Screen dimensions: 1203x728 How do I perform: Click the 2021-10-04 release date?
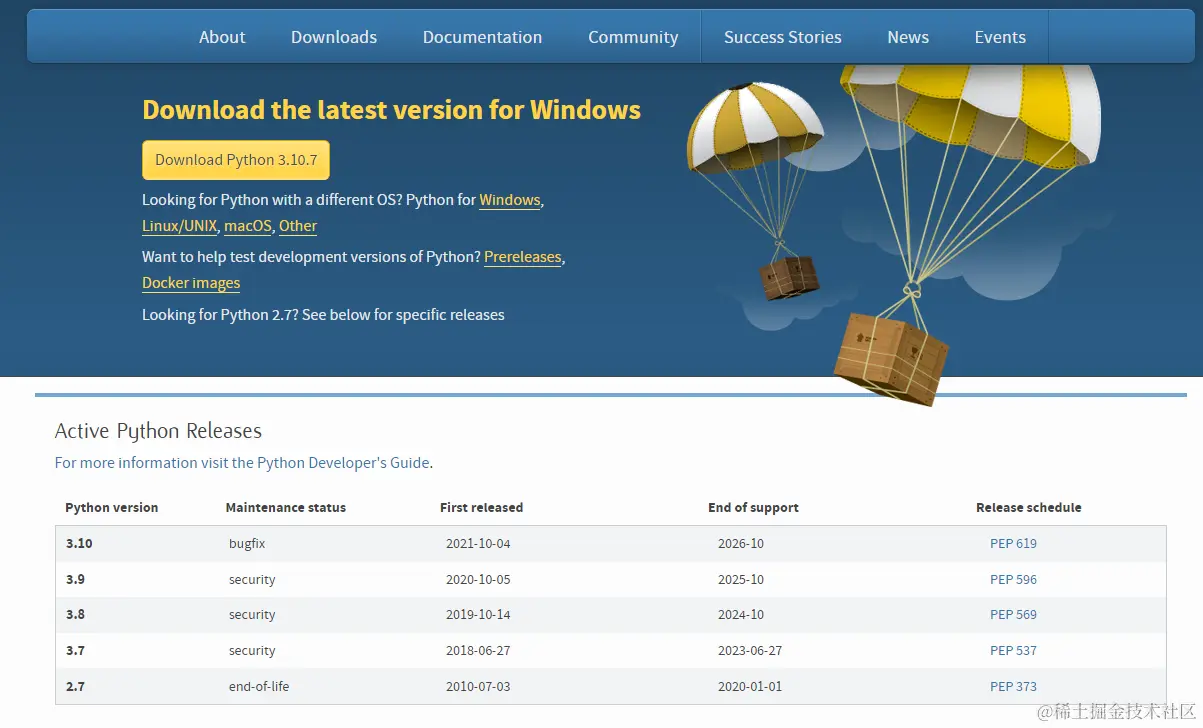click(x=478, y=544)
